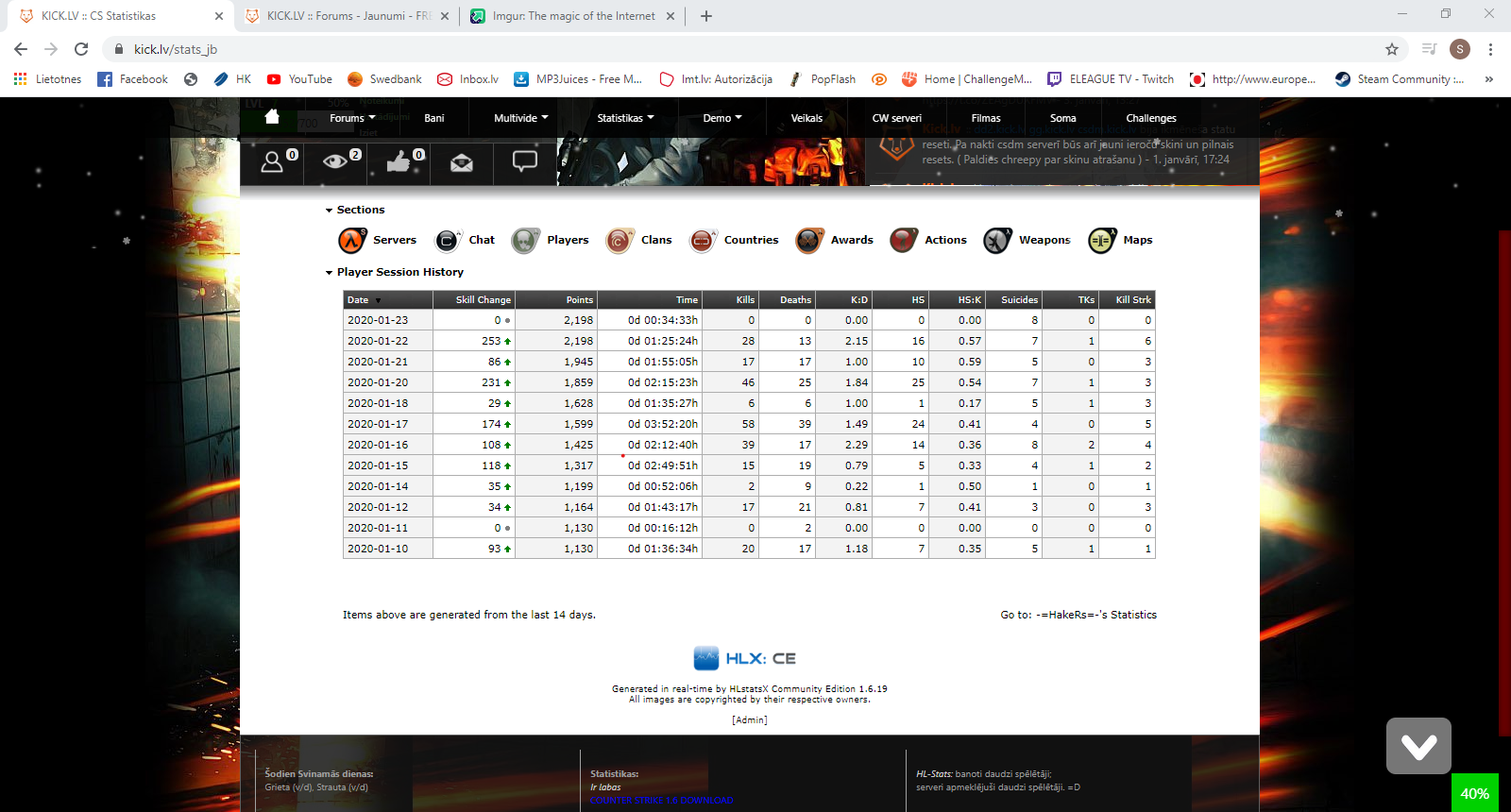Select the 0d 03:52:20h time cell
This screenshot has width=1511, height=812.
650,424
